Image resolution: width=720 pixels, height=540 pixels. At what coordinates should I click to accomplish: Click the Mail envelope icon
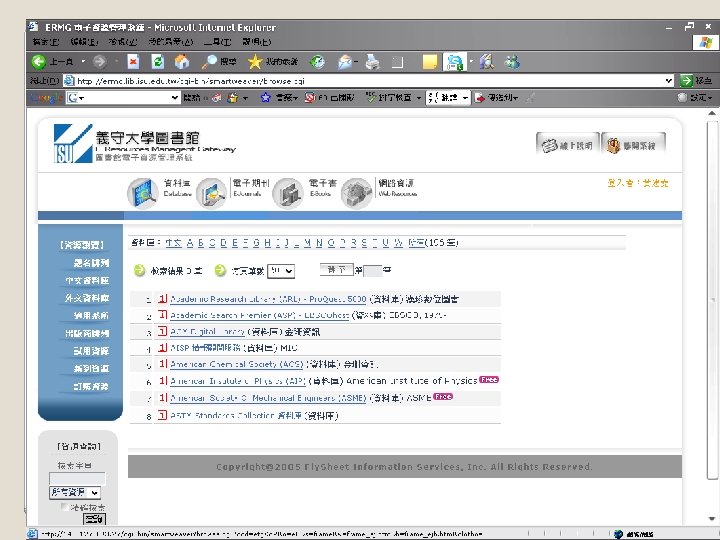tap(344, 62)
